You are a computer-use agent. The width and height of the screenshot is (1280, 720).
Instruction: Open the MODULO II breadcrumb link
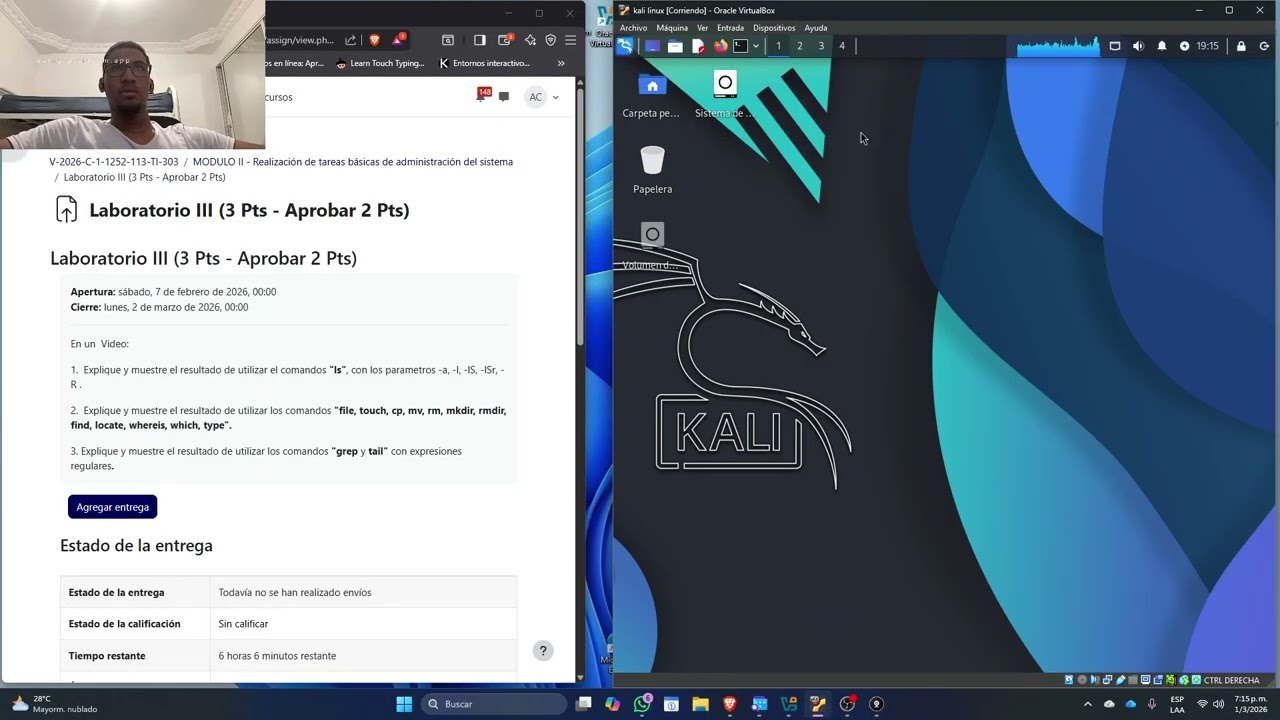point(353,162)
